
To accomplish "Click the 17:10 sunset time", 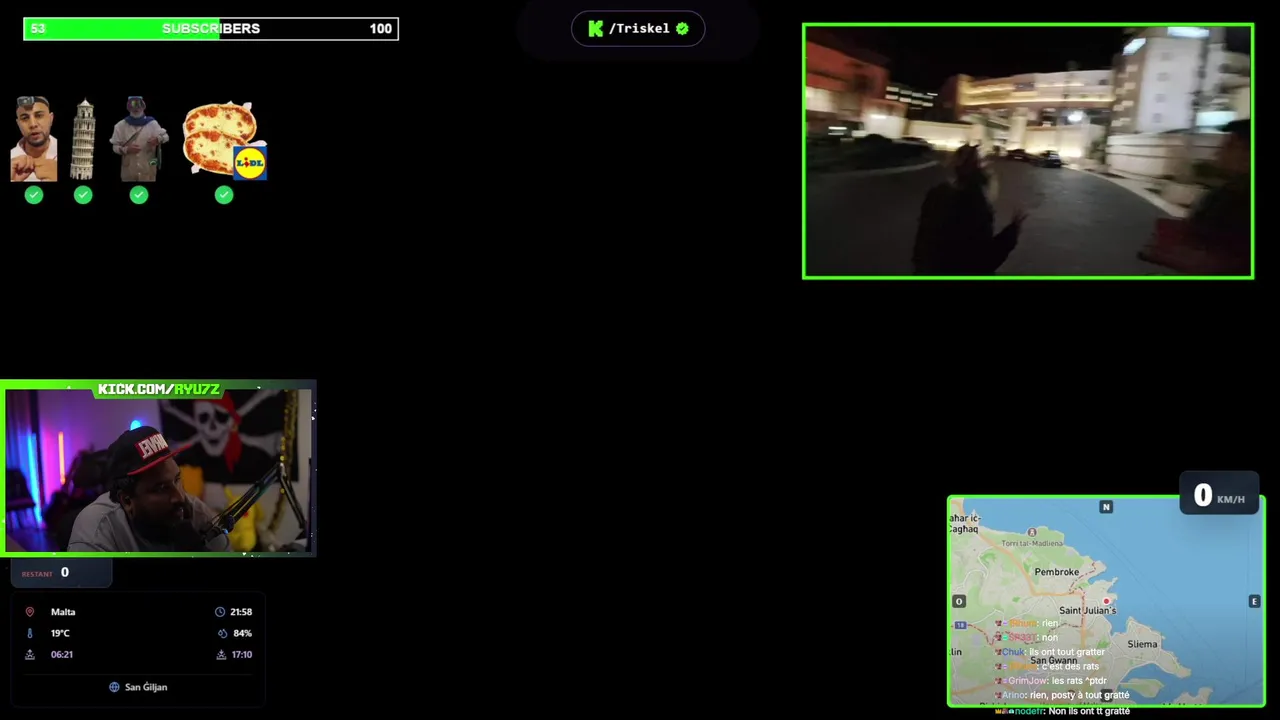I will point(242,654).
